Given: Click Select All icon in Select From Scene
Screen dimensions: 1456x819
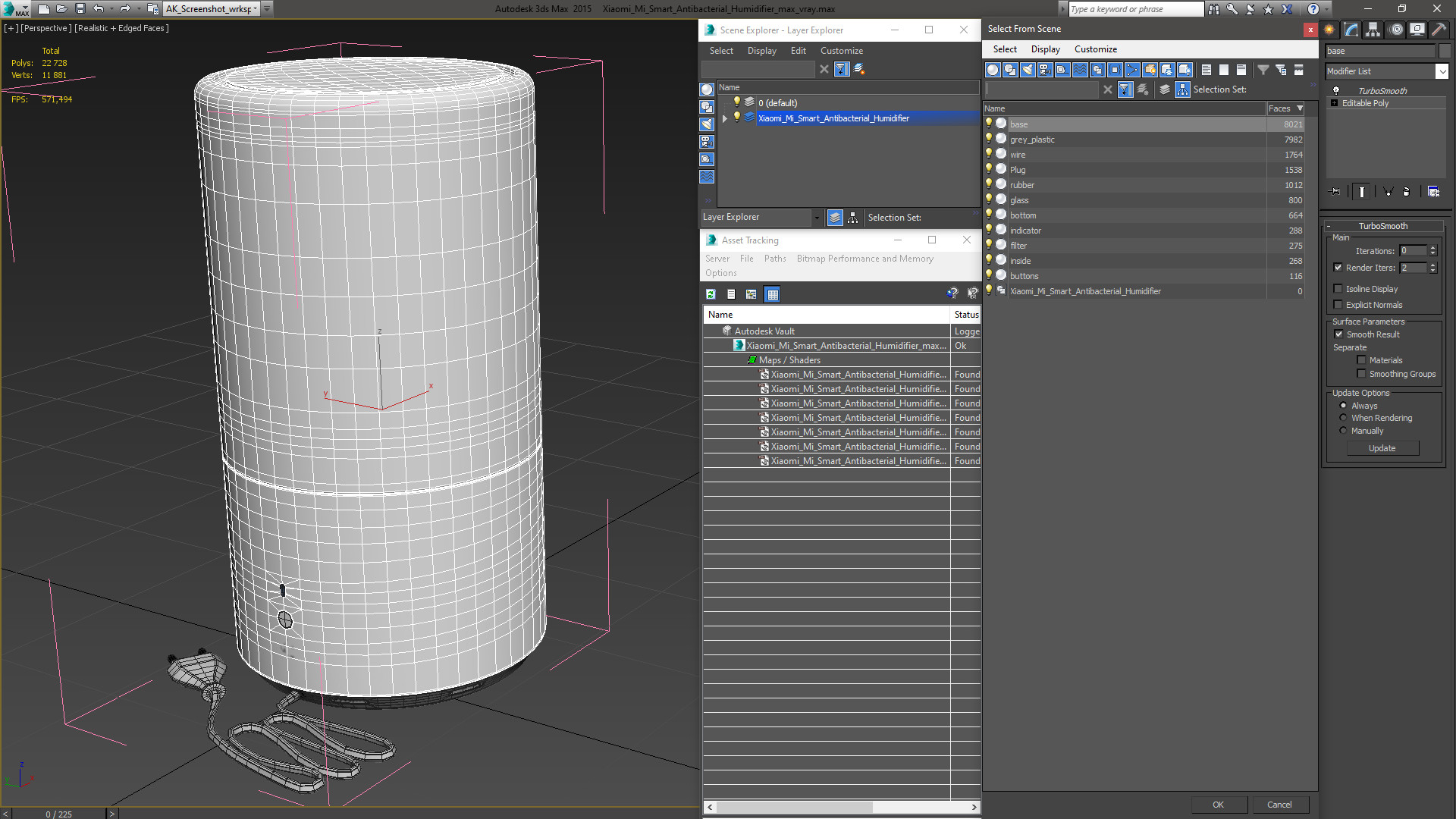Looking at the screenshot, I should tap(1207, 70).
